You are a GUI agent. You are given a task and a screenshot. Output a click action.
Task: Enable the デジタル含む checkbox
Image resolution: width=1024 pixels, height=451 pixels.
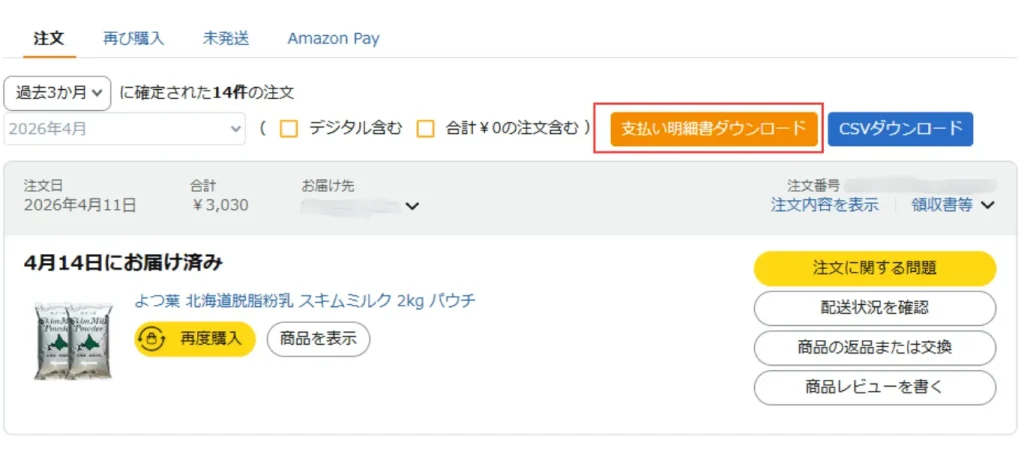[289, 128]
